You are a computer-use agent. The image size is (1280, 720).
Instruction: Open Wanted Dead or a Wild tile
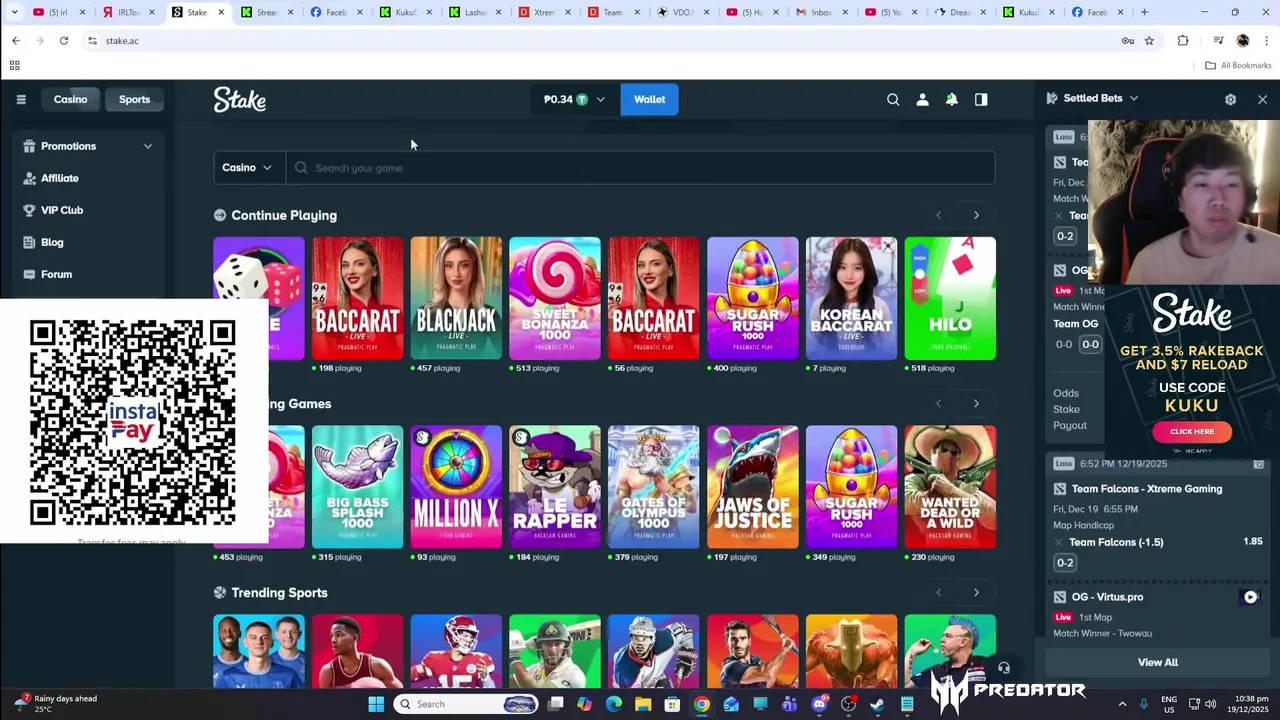point(950,487)
